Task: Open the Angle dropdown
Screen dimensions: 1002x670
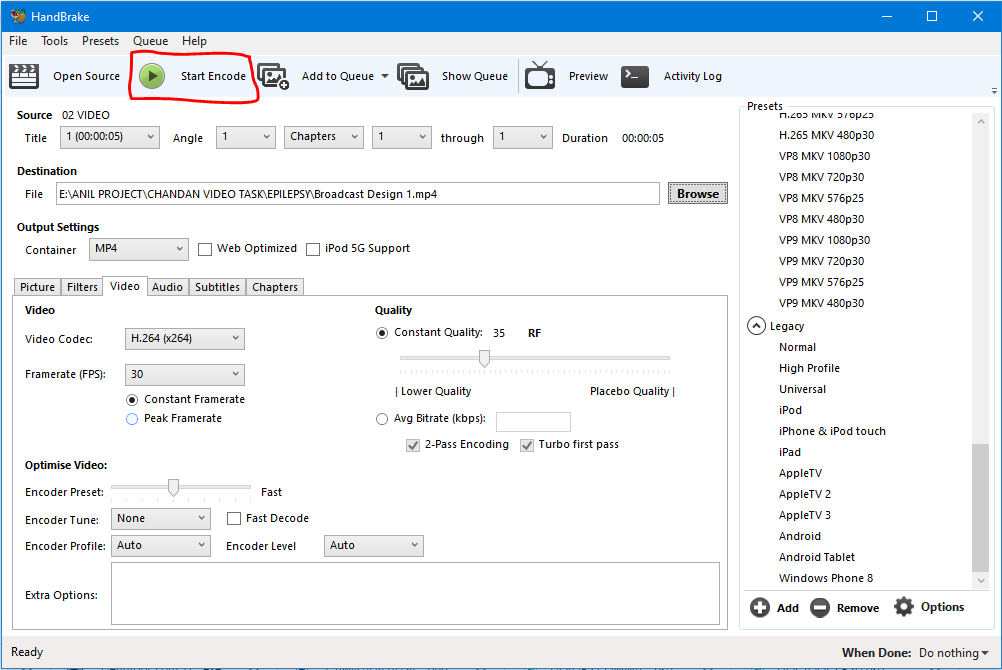Action: [246, 137]
